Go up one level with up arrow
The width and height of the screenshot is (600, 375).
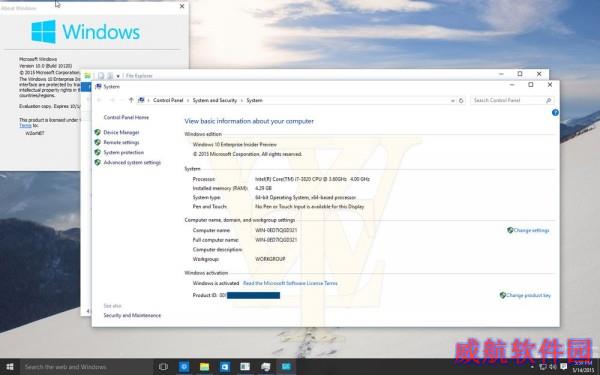coord(131,100)
